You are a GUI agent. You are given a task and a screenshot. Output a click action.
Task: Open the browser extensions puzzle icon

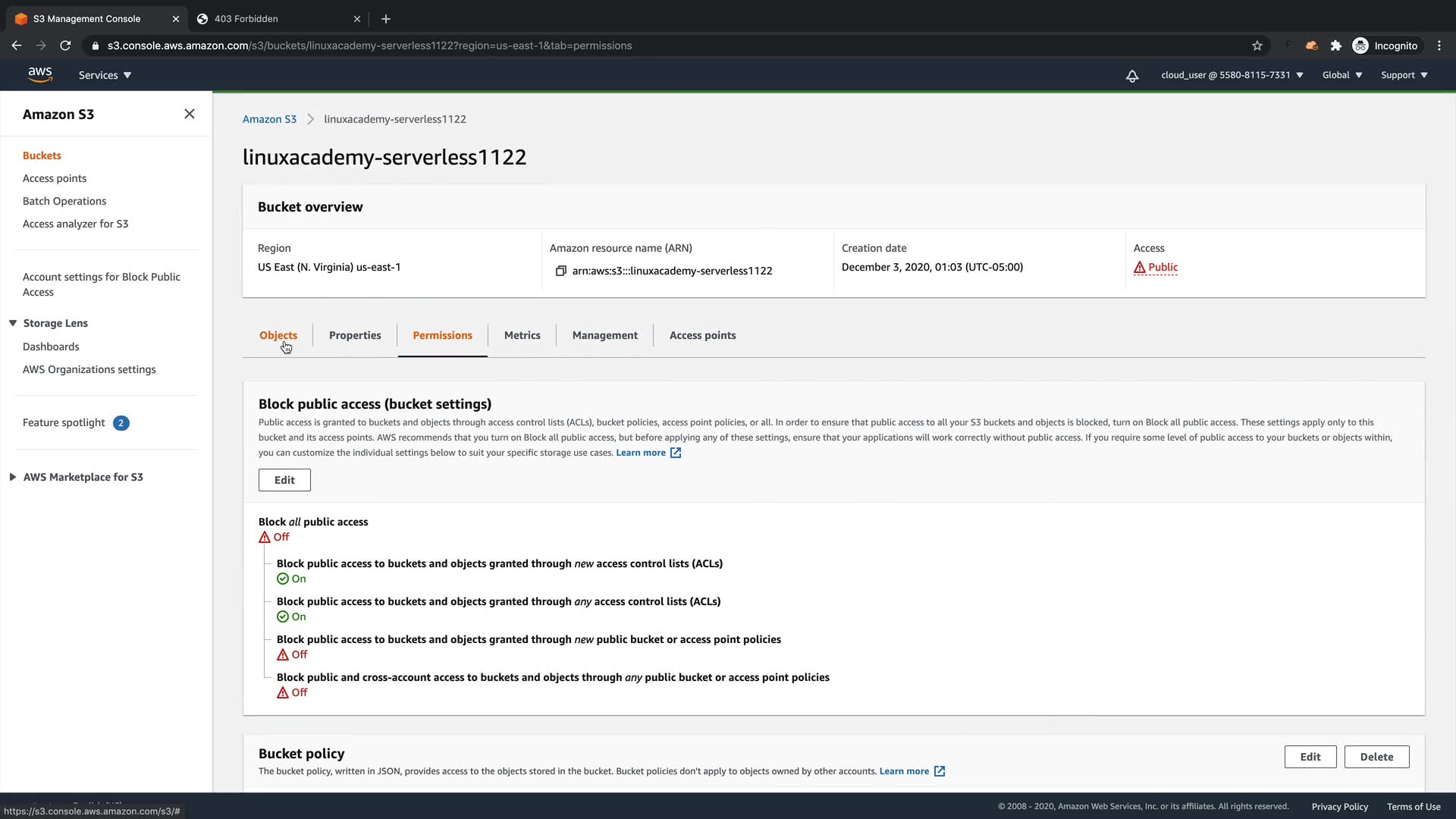pos(1336,45)
